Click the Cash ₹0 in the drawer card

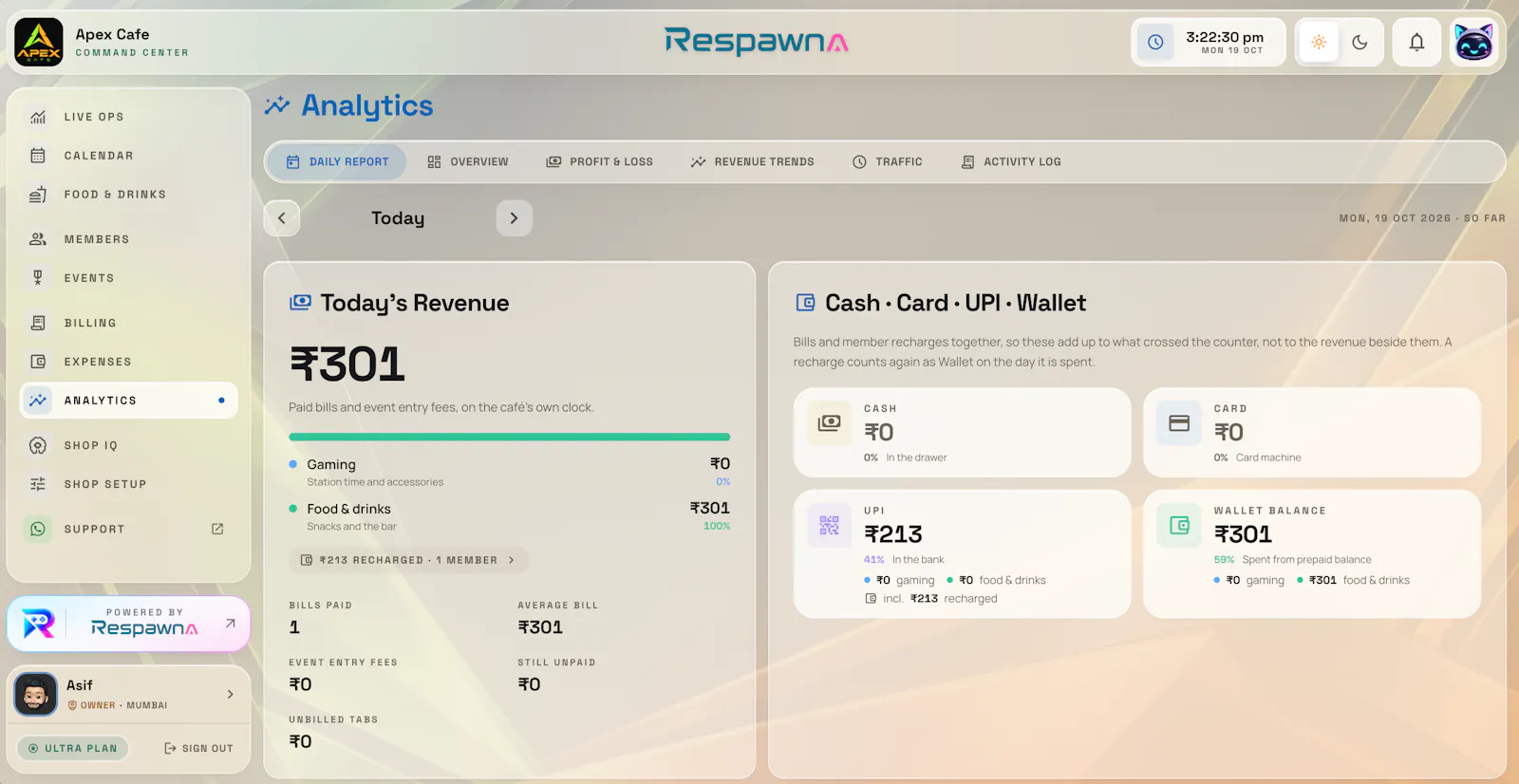(962, 432)
